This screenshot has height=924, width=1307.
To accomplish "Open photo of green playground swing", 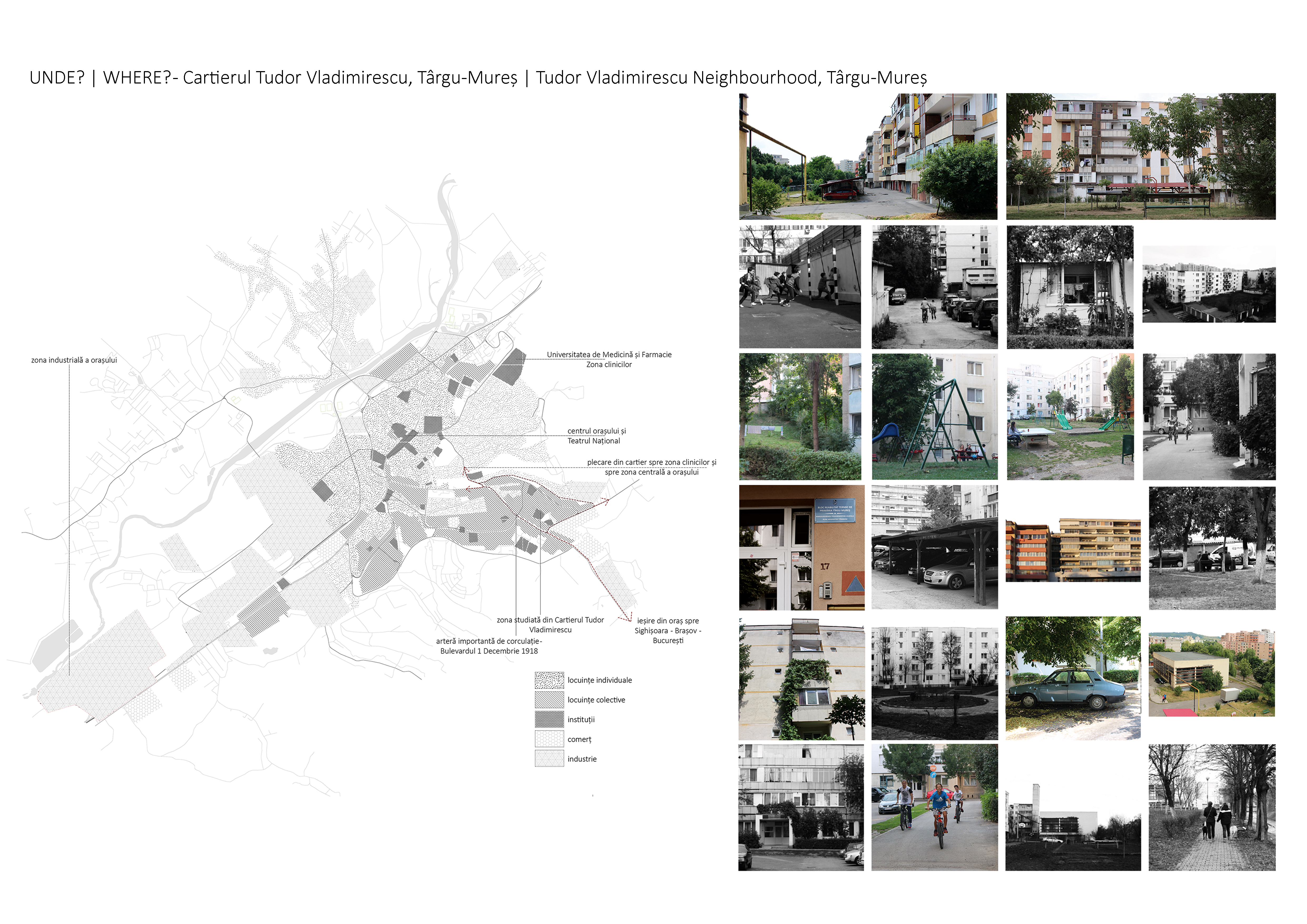I will [934, 416].
